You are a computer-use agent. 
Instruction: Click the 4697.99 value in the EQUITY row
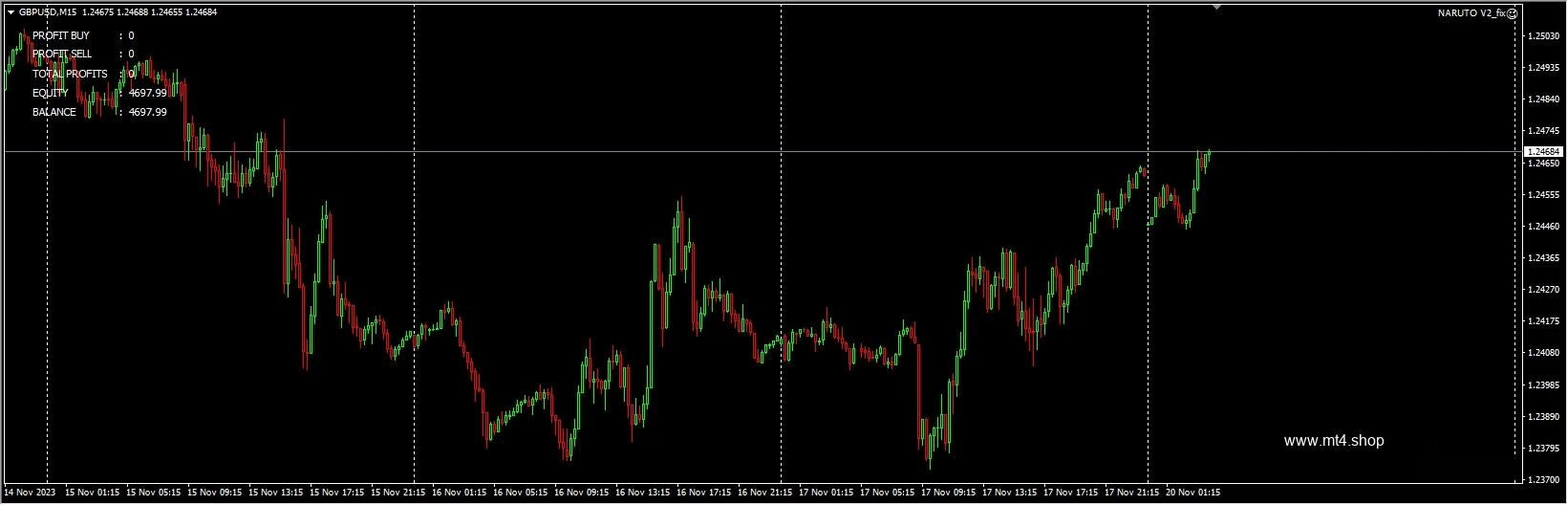(x=148, y=93)
